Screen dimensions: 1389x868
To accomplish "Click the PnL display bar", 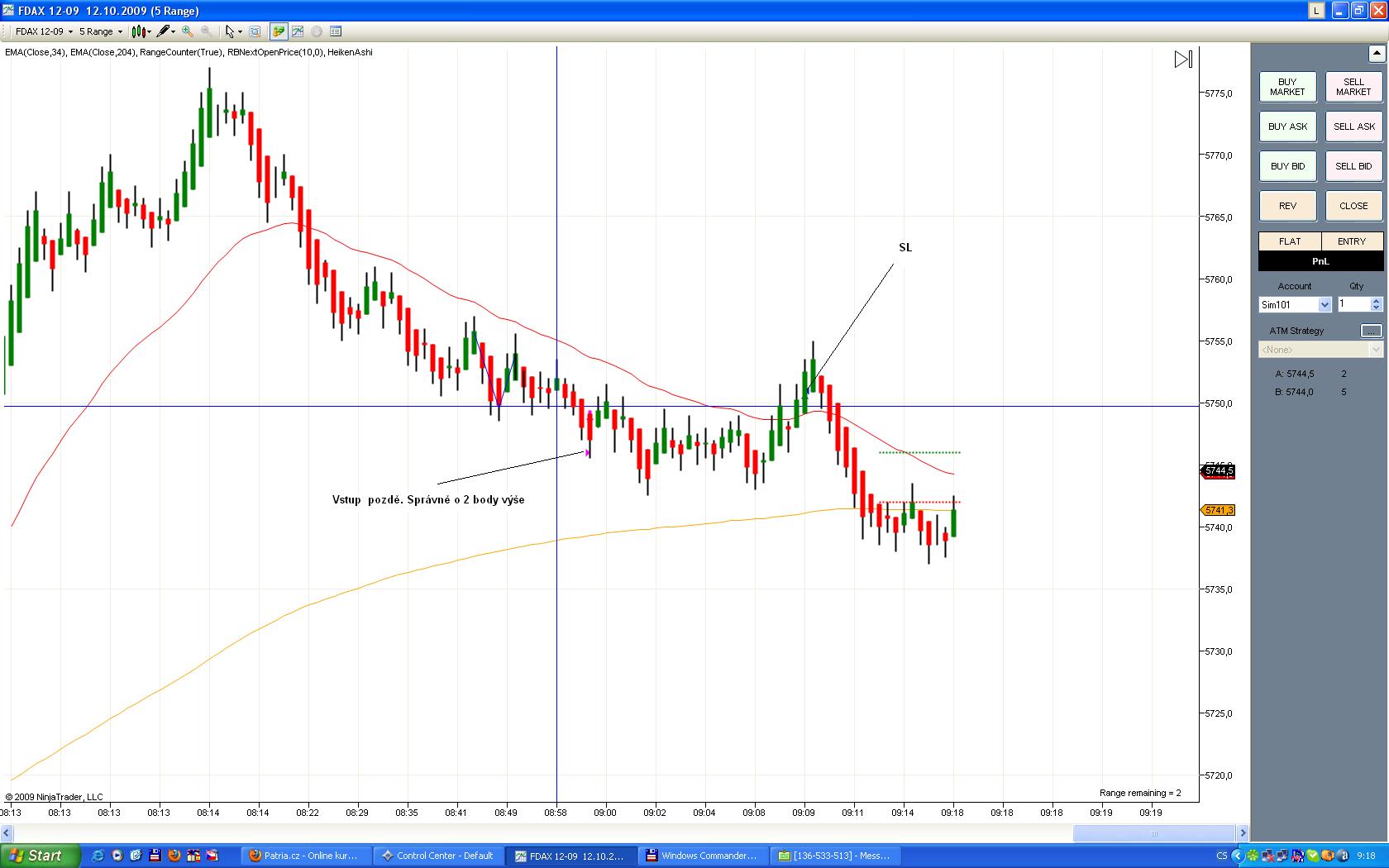I will 1320,261.
